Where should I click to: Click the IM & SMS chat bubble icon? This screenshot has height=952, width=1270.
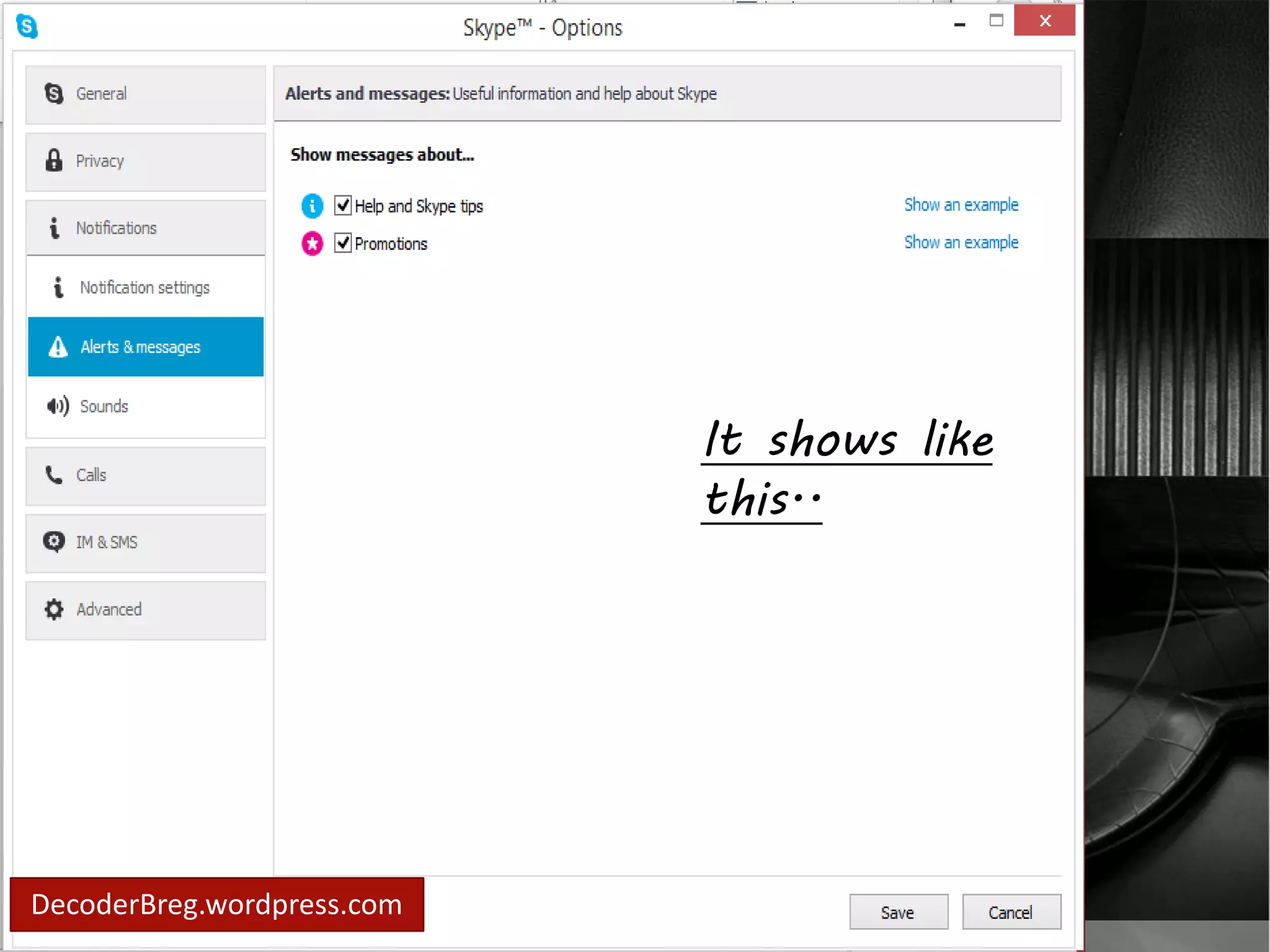point(54,542)
